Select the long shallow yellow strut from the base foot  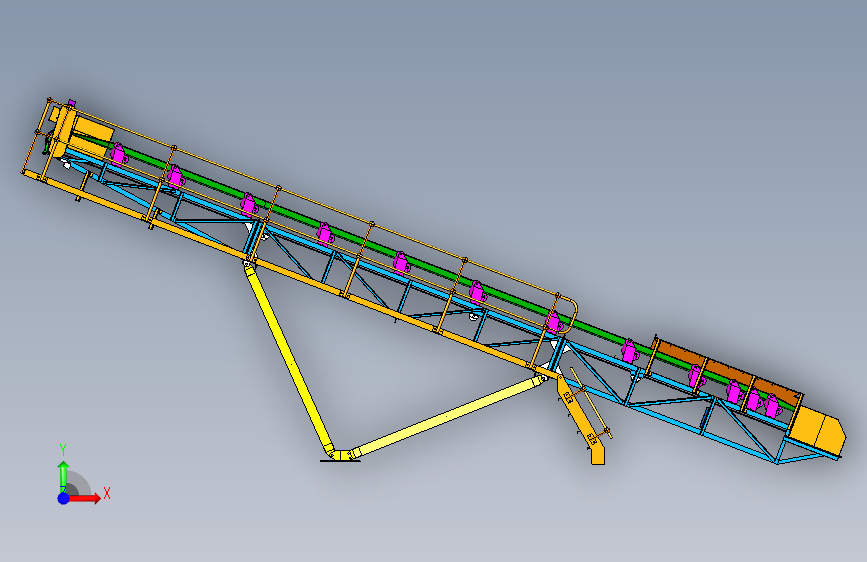(448, 415)
